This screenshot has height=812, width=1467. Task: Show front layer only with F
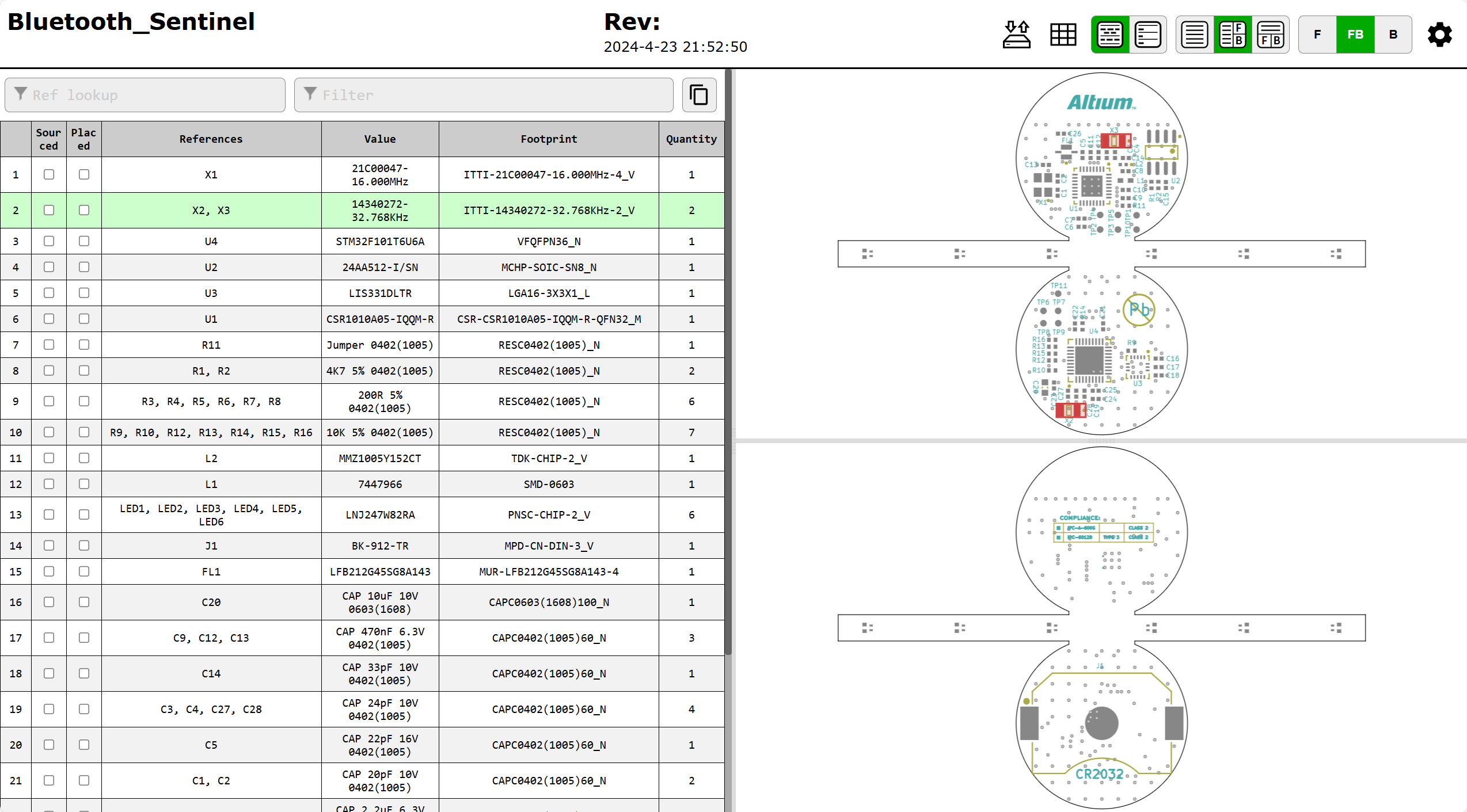[x=1317, y=35]
